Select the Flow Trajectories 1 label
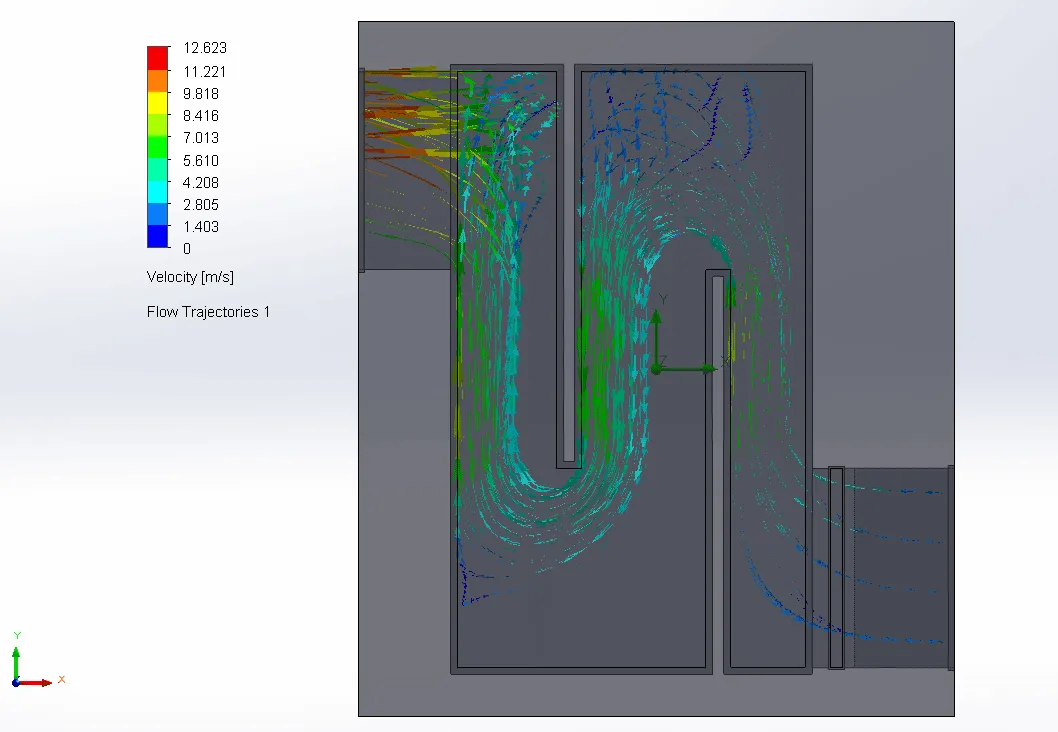Viewport: 1058px width, 732px height. (x=208, y=312)
